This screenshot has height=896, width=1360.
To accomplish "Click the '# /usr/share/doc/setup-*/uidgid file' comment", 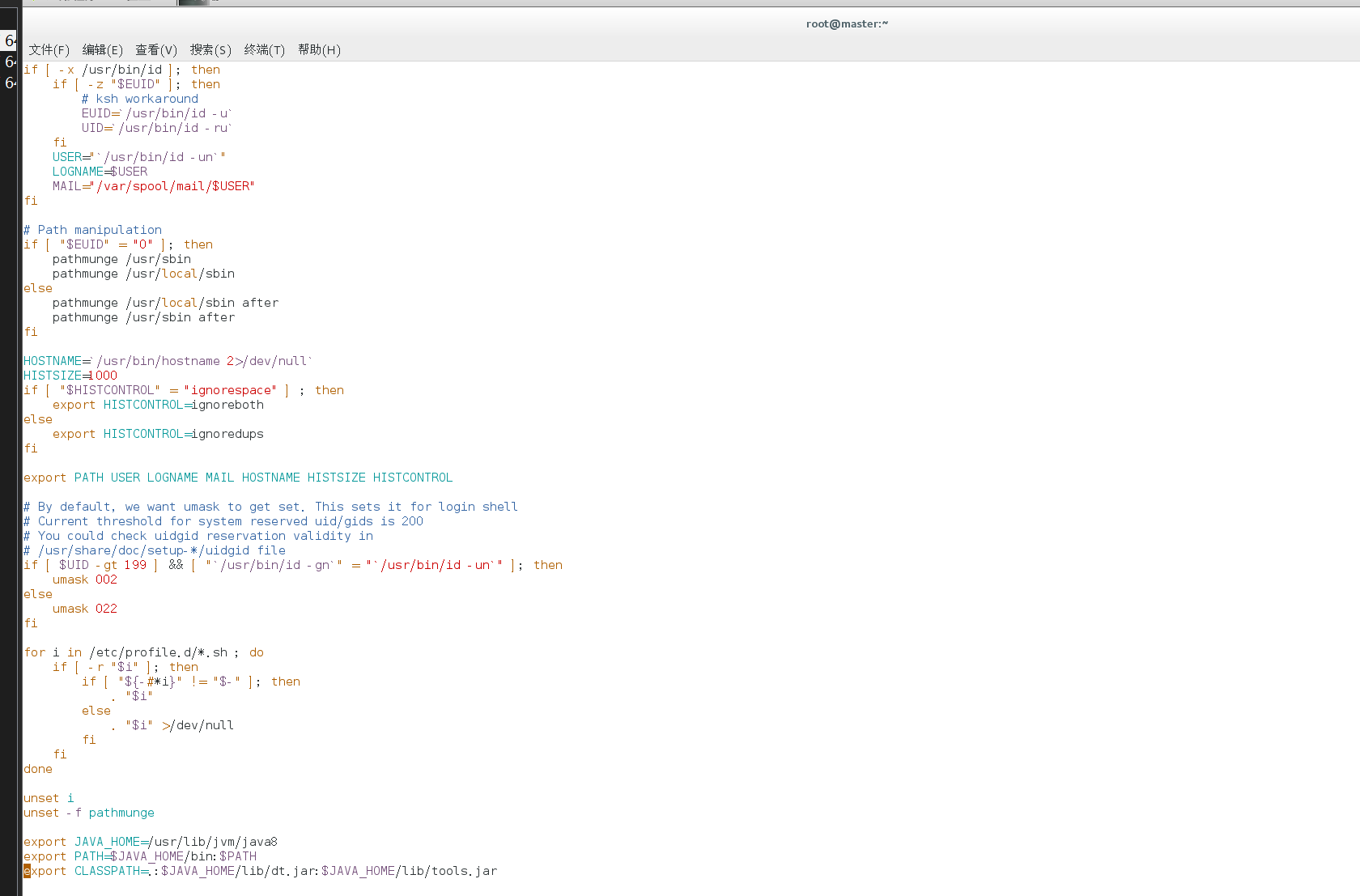I will click(x=155, y=550).
